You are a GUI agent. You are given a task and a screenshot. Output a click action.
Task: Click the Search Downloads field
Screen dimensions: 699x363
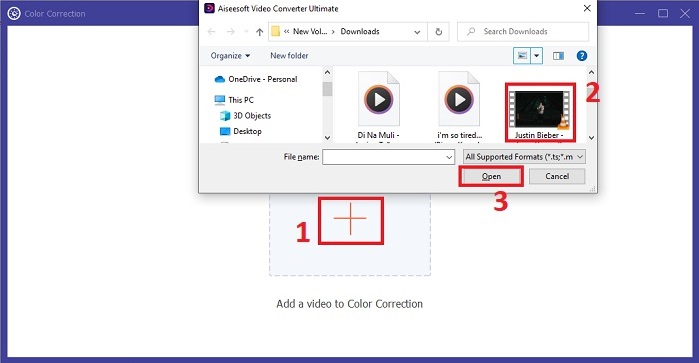[523, 32]
